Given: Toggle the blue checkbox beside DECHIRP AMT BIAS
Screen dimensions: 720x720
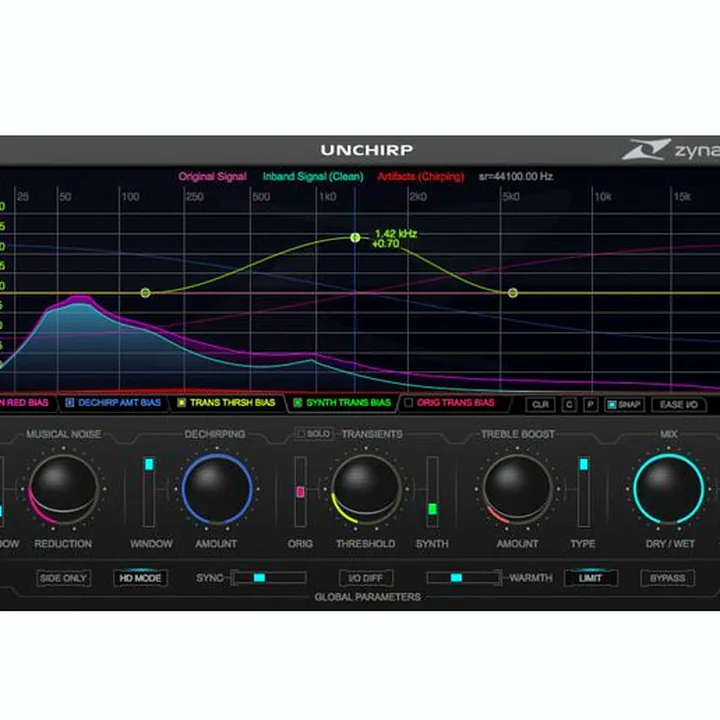Looking at the screenshot, I should (70, 403).
